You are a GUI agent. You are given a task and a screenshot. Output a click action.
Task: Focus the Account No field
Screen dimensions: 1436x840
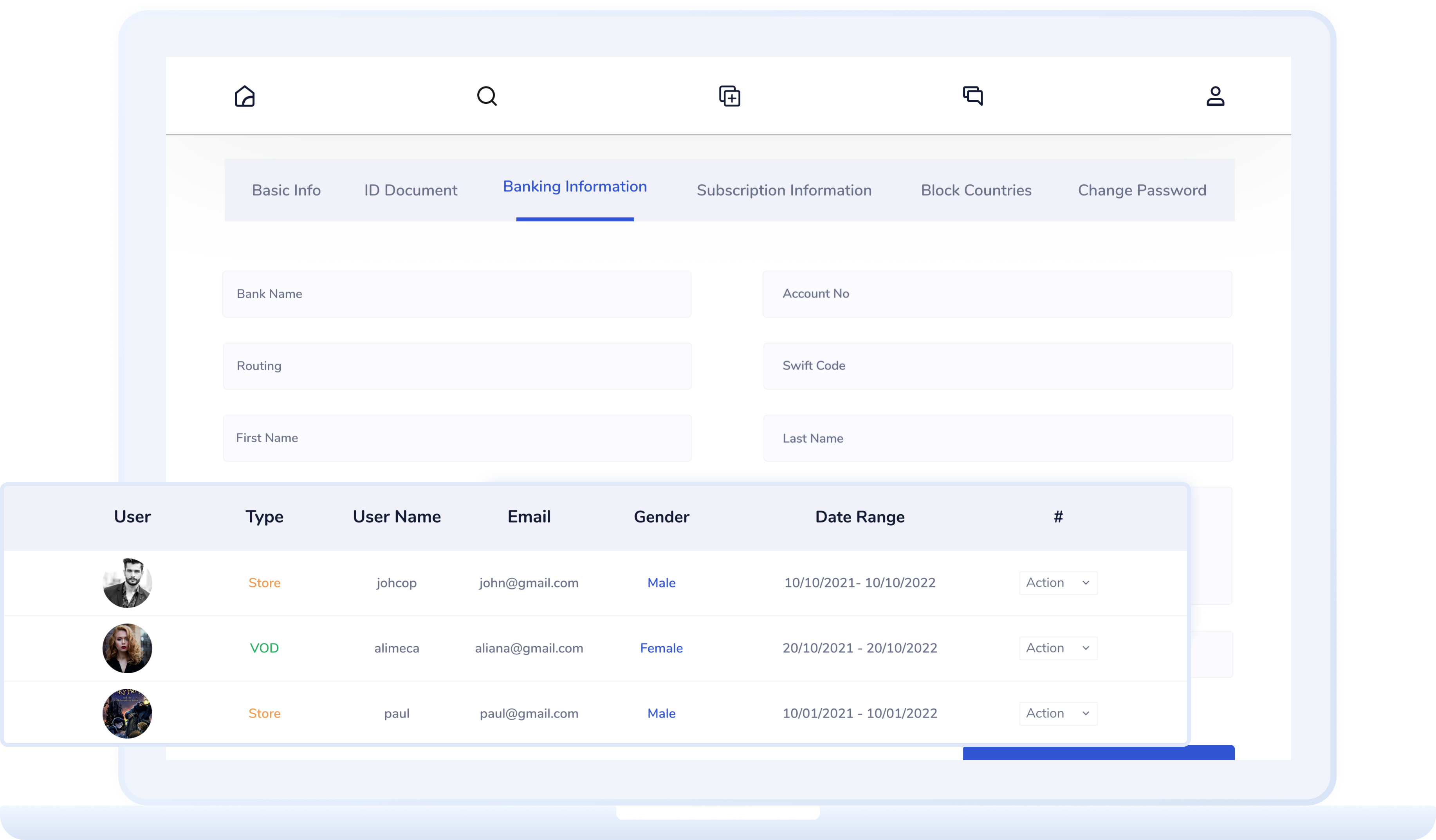point(997,294)
